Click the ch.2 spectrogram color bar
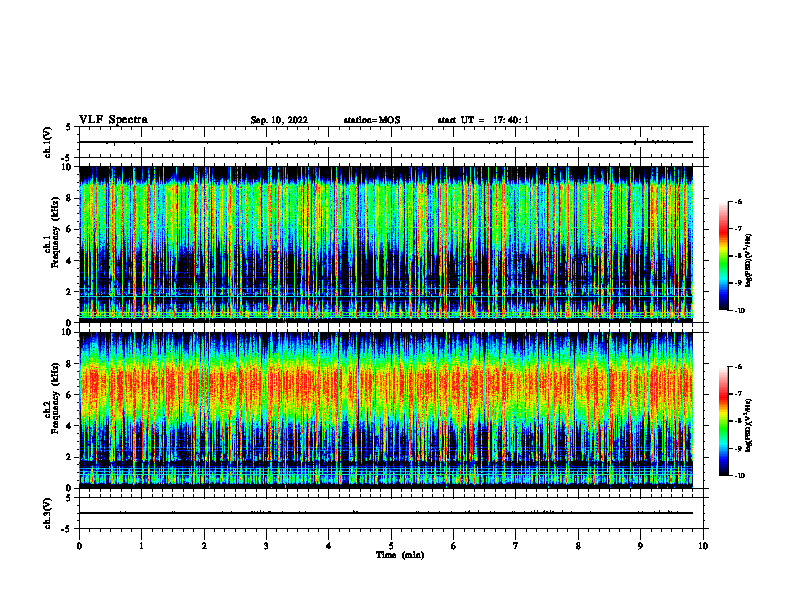This screenshot has width=792, height=612. (x=723, y=421)
